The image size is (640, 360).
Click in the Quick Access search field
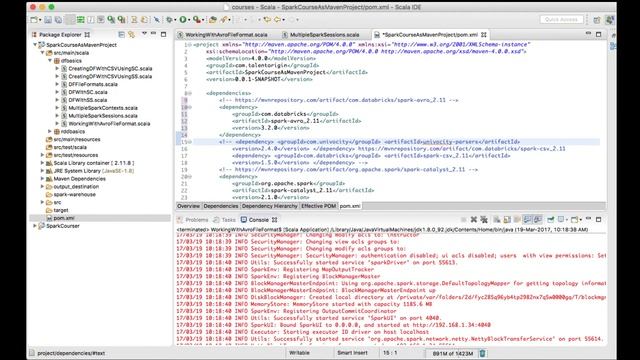click(x=562, y=20)
